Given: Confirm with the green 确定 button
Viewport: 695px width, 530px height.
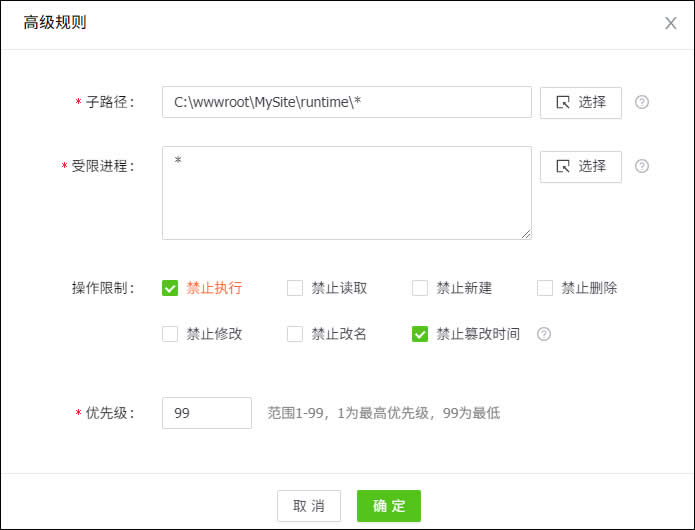Looking at the screenshot, I should click(x=388, y=506).
